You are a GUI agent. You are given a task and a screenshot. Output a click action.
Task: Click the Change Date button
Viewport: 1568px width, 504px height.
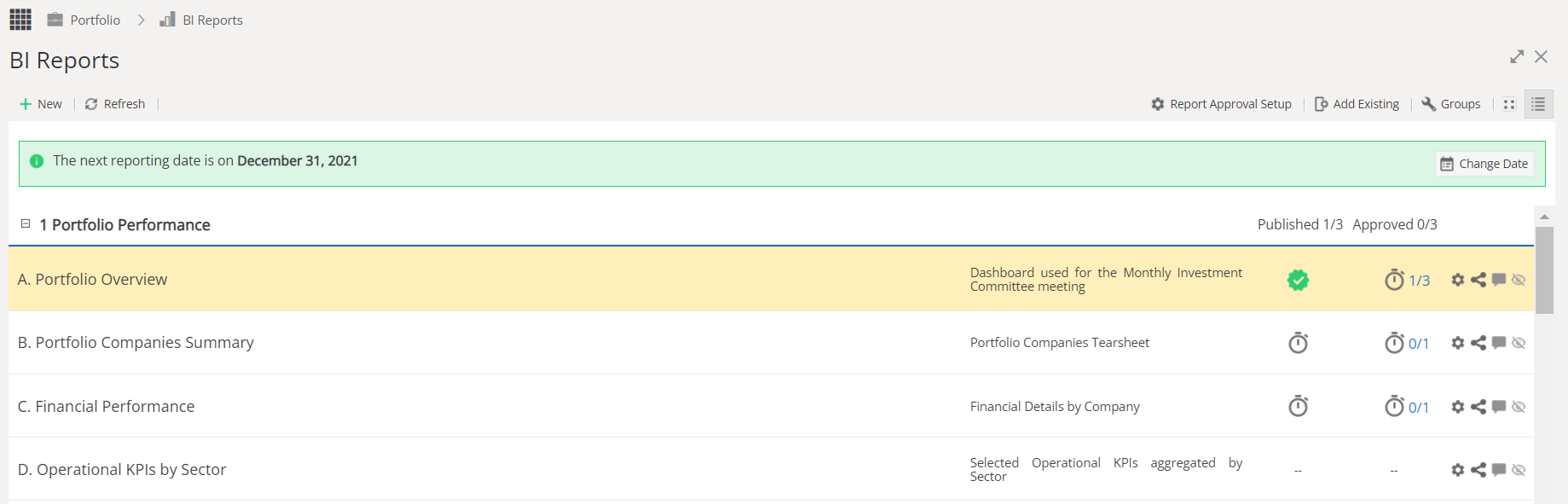[1484, 164]
